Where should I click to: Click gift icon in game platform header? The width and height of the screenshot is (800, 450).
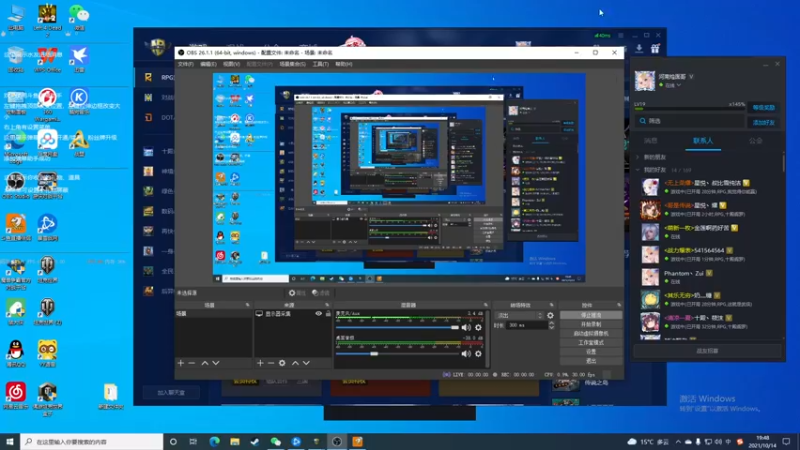tap(655, 48)
